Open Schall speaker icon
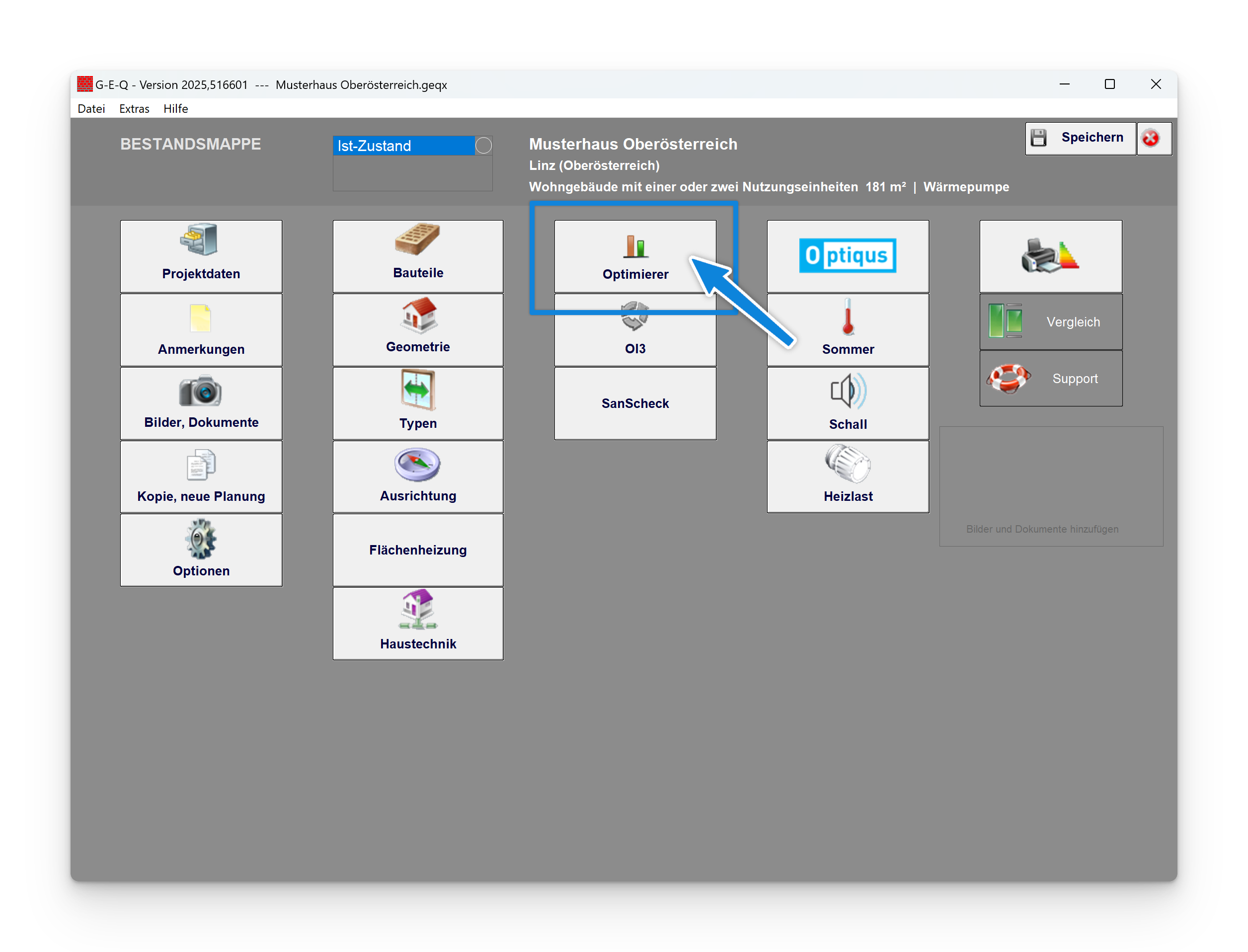 848,392
